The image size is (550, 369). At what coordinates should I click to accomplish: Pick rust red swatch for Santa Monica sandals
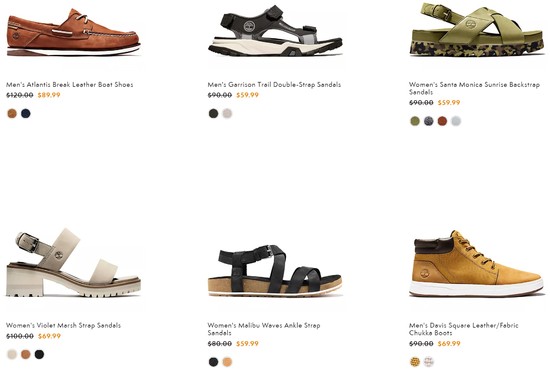pyautogui.click(x=442, y=121)
